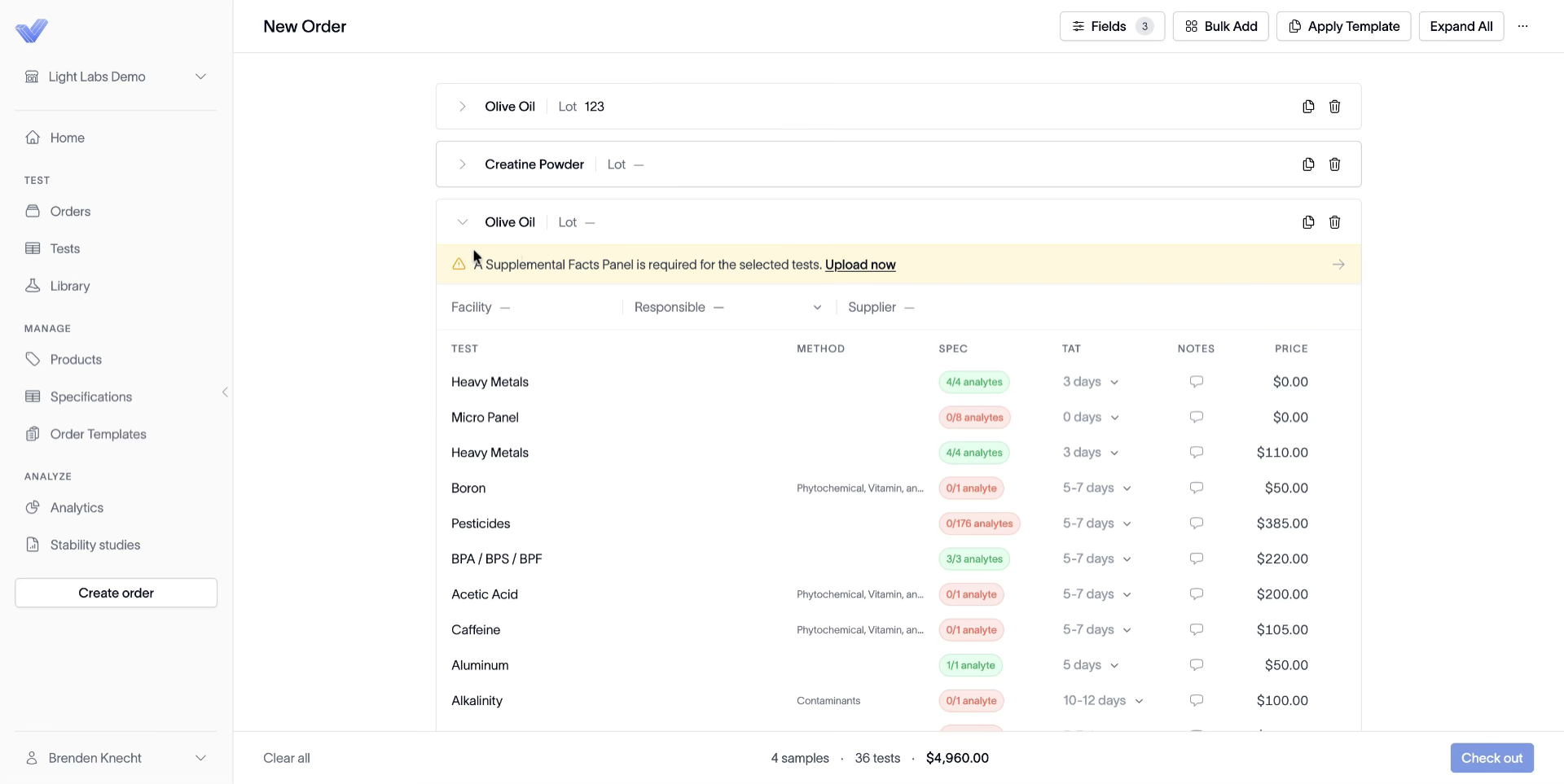
Task: Click the Check out button
Action: [x=1492, y=758]
